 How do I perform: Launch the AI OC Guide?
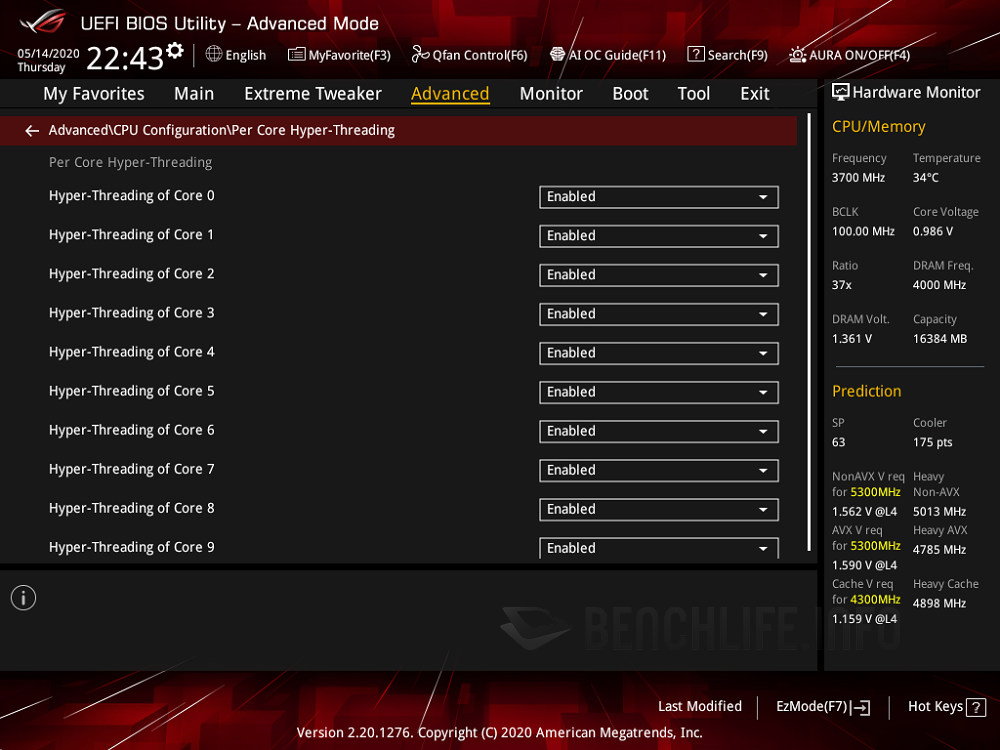click(608, 55)
